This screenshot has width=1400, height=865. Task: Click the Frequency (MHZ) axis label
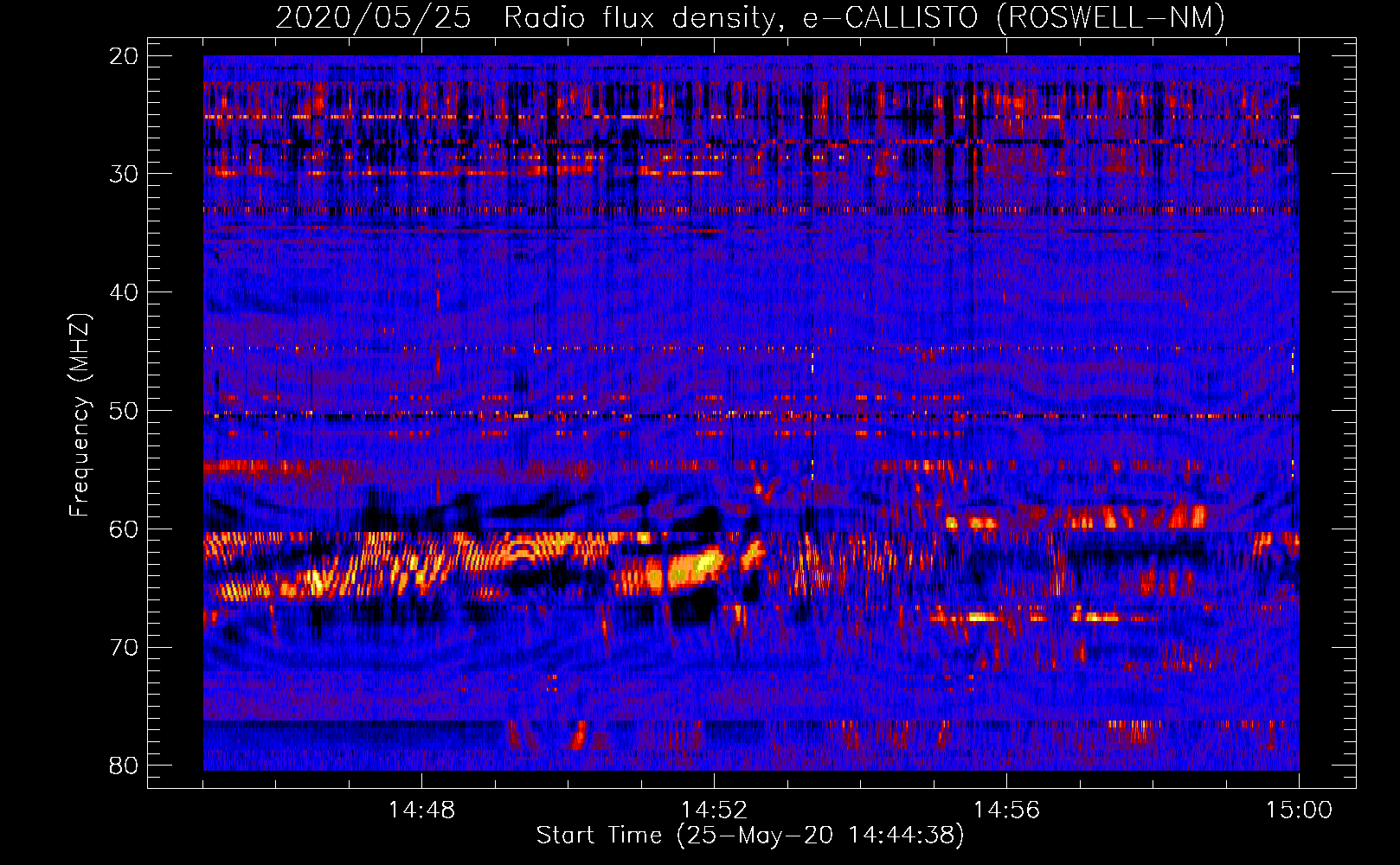(x=80, y=415)
